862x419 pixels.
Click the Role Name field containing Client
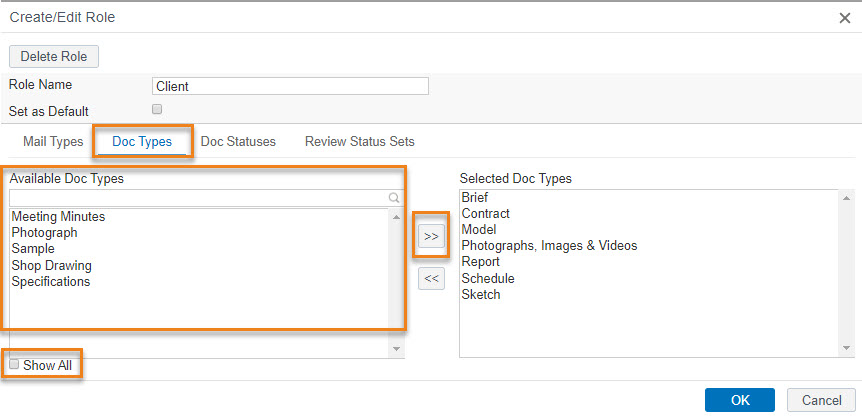point(290,86)
